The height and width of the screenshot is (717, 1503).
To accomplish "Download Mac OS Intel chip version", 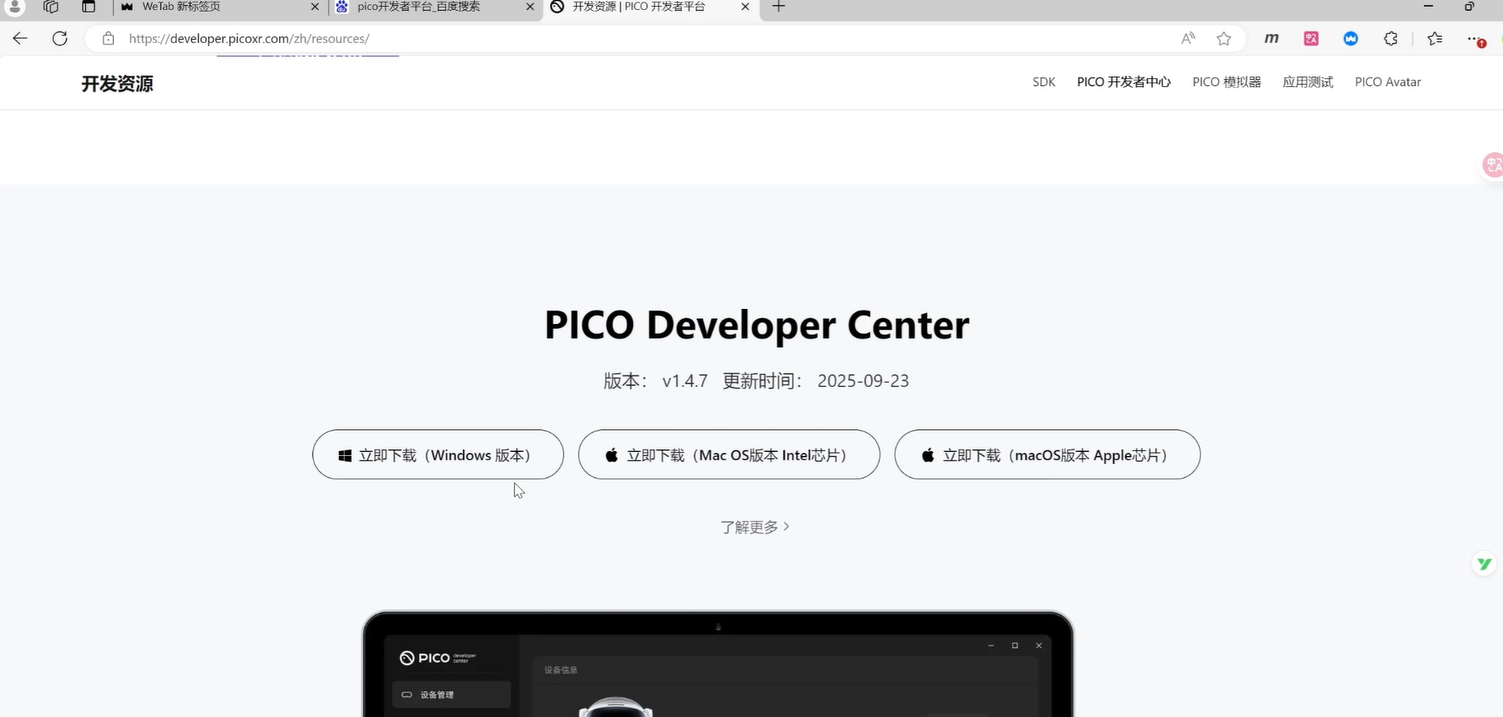I will coord(729,455).
